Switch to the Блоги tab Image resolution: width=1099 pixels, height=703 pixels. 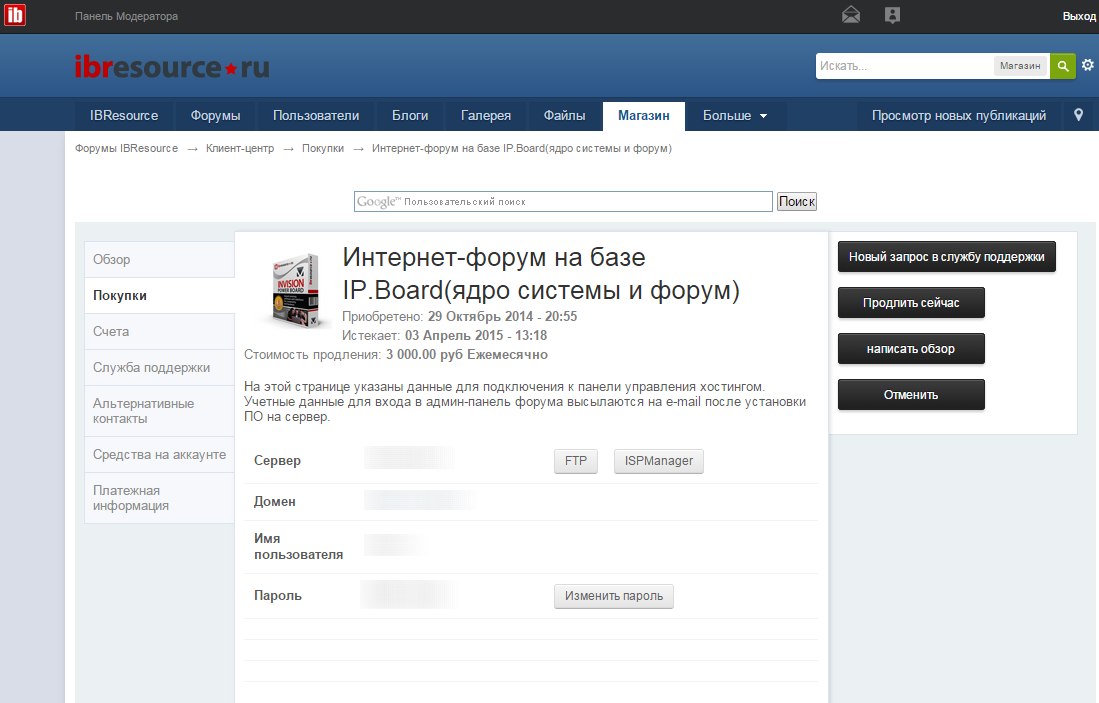coord(409,116)
